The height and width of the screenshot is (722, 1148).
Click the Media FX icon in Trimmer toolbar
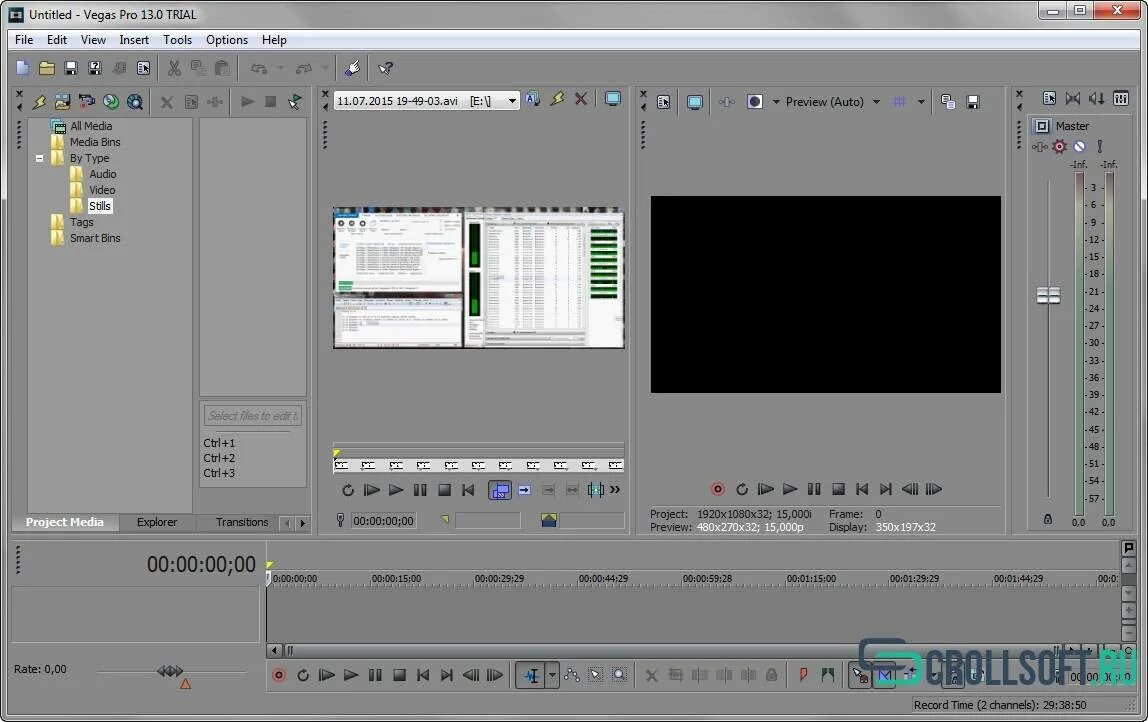pos(557,99)
